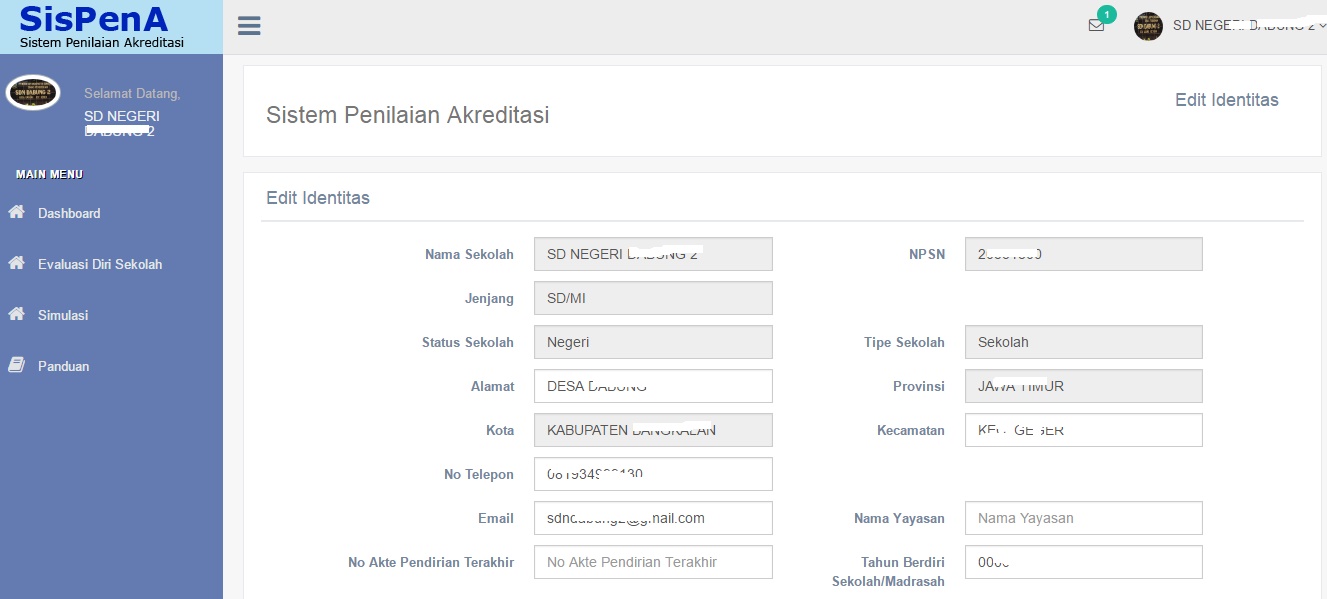Select the Dashboard home icon
1327x599 pixels.
(18, 213)
